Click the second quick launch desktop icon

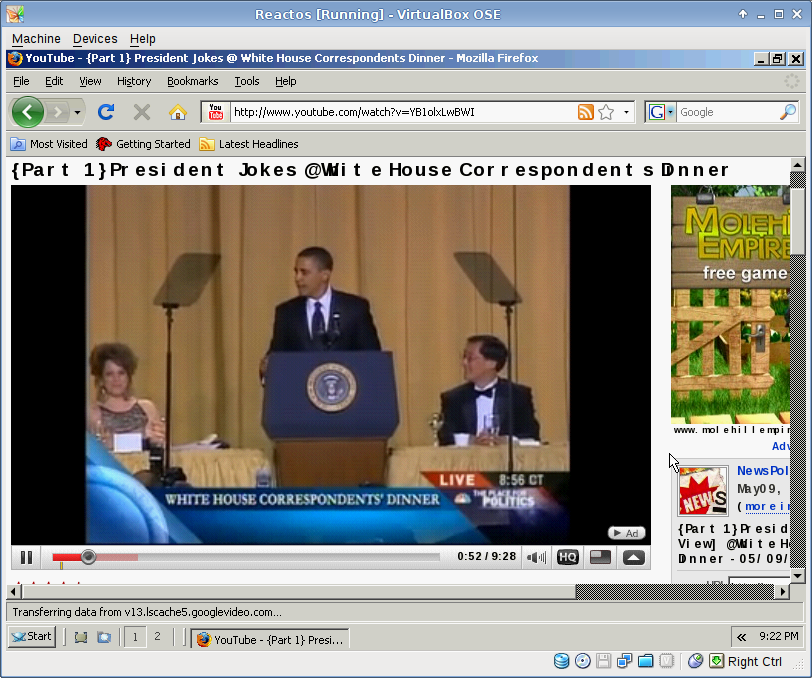pyautogui.click(x=104, y=637)
